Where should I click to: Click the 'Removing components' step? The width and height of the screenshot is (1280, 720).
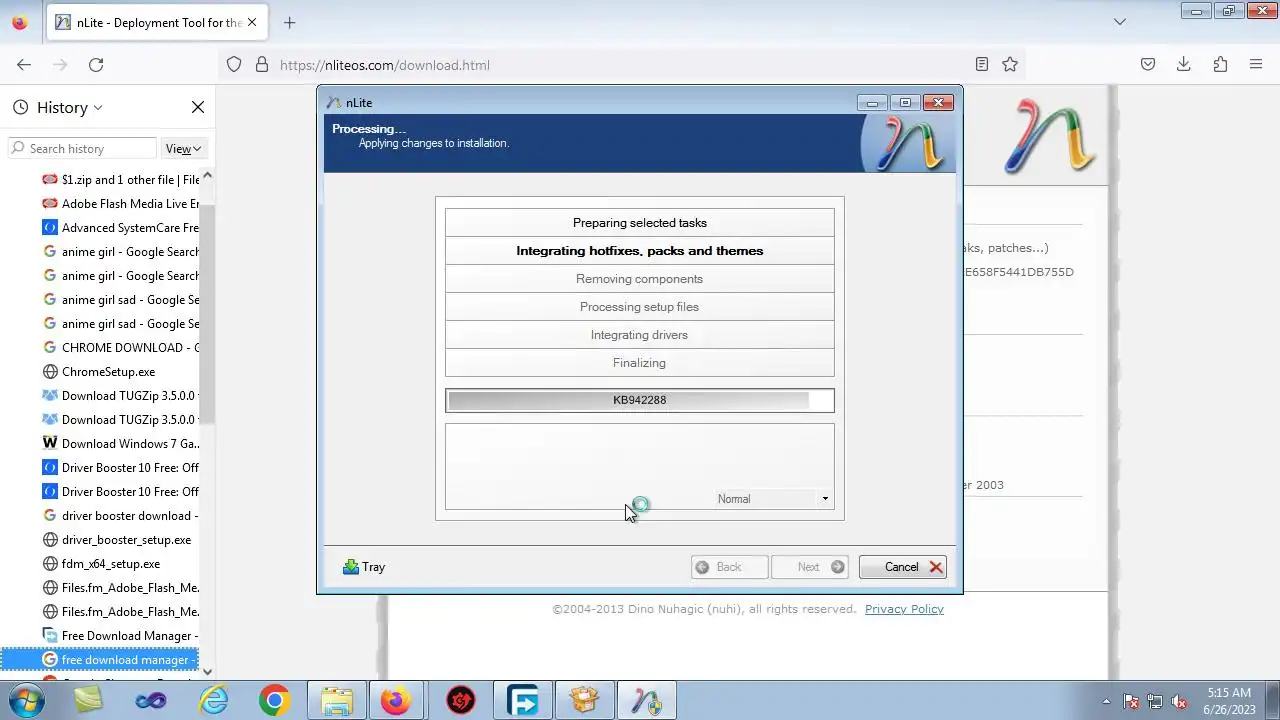pos(640,279)
